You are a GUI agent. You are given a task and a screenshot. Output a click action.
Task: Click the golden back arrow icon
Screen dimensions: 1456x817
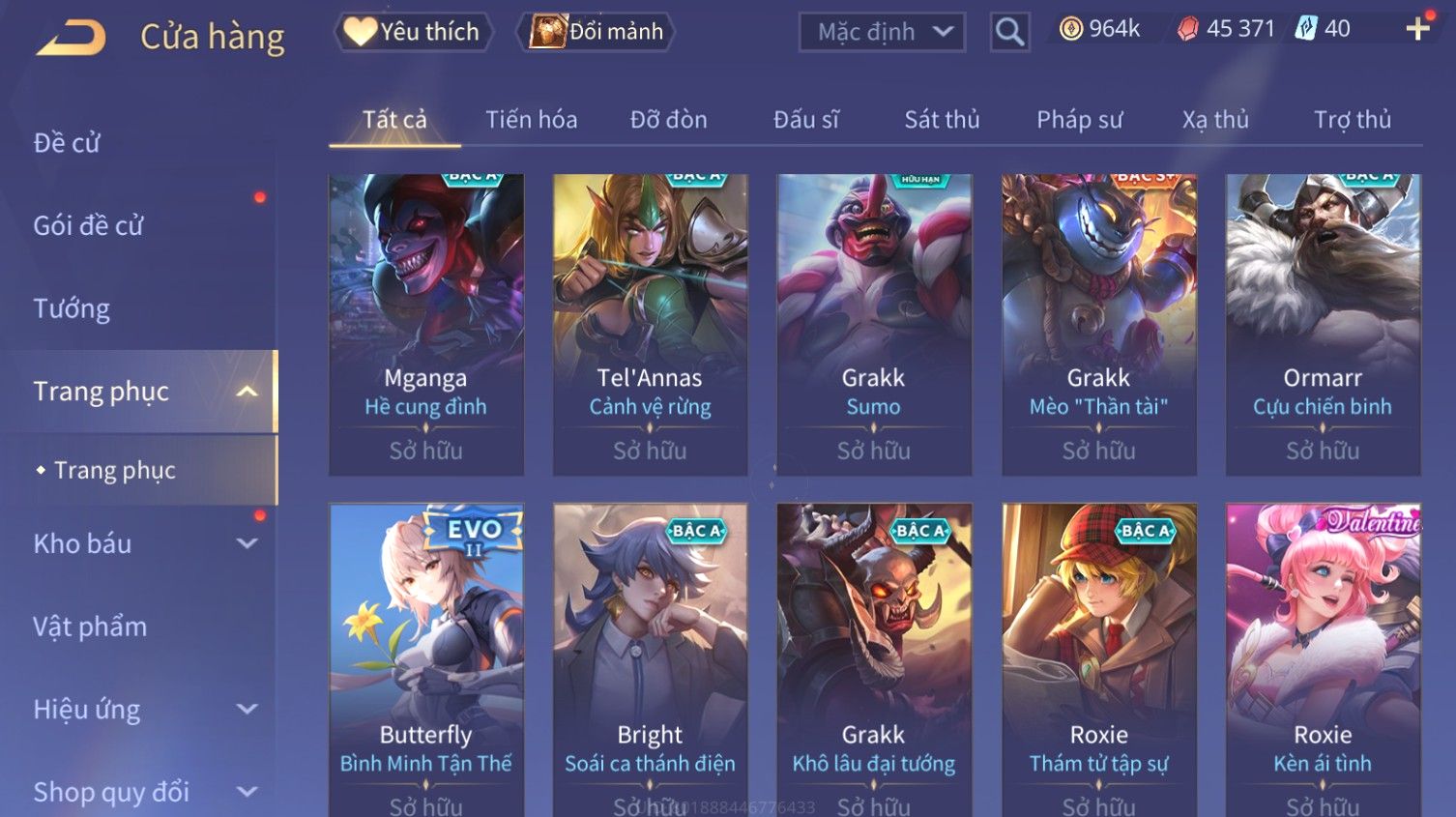coord(72,39)
